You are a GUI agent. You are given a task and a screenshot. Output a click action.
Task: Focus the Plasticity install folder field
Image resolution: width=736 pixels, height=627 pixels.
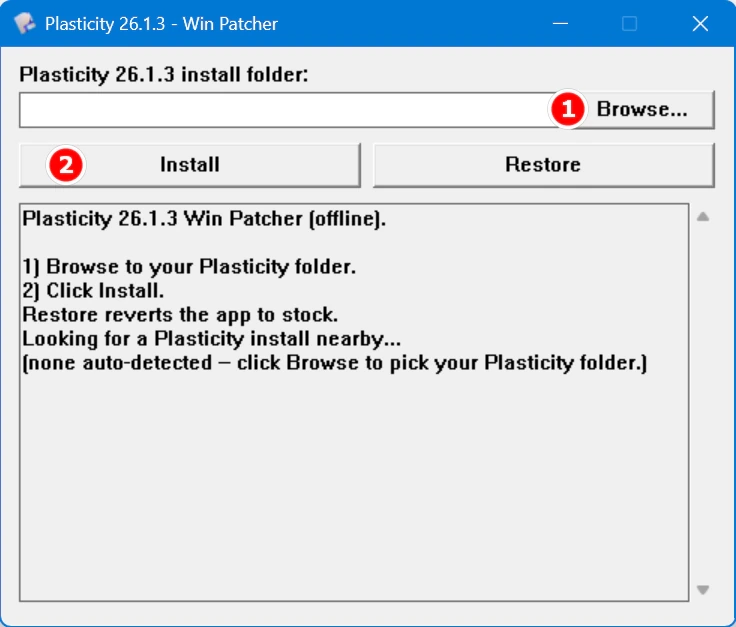tap(286, 110)
